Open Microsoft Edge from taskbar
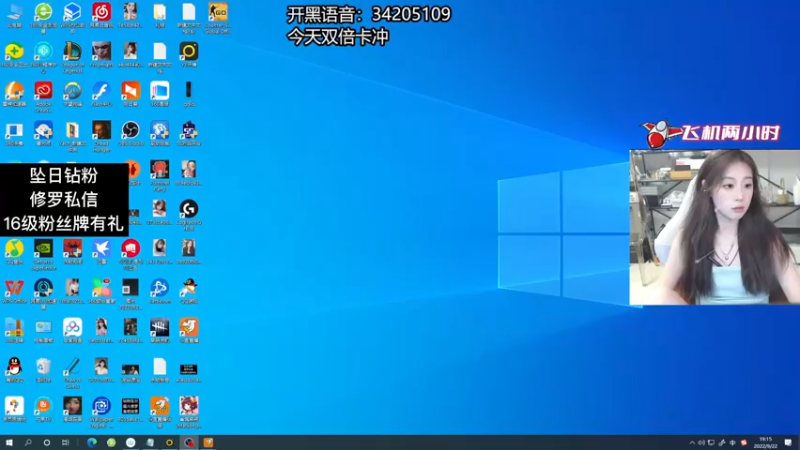Image resolution: width=800 pixels, height=450 pixels. coord(92,442)
